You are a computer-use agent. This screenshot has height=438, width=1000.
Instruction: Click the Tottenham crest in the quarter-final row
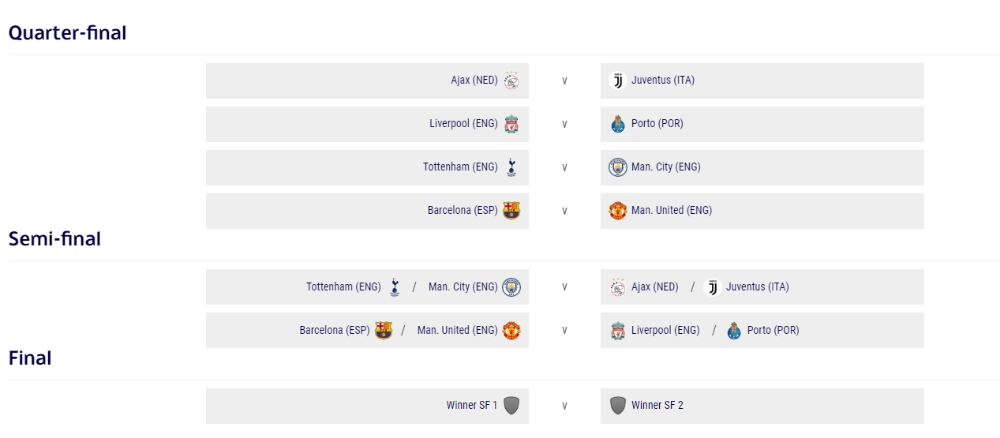pyautogui.click(x=511, y=168)
